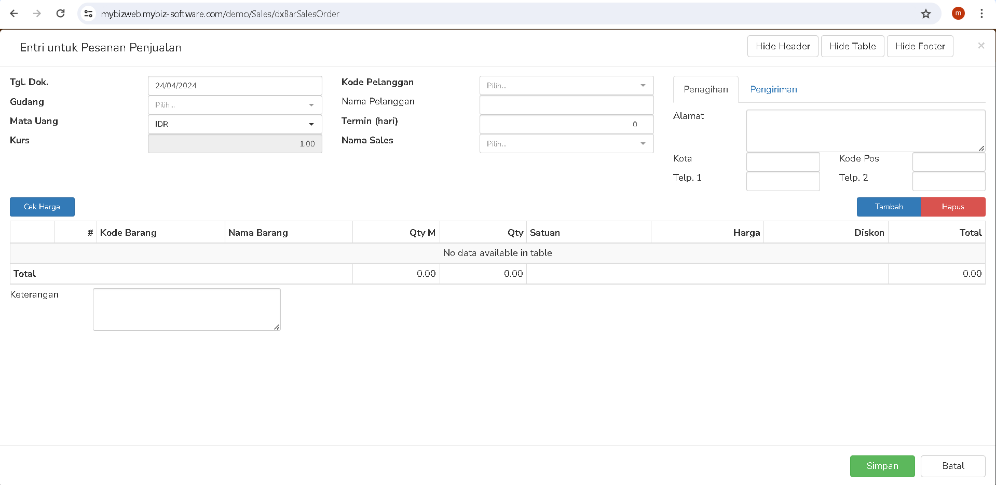Open the Nama Sales dropdown
This screenshot has height=485, width=996.
[x=566, y=143]
